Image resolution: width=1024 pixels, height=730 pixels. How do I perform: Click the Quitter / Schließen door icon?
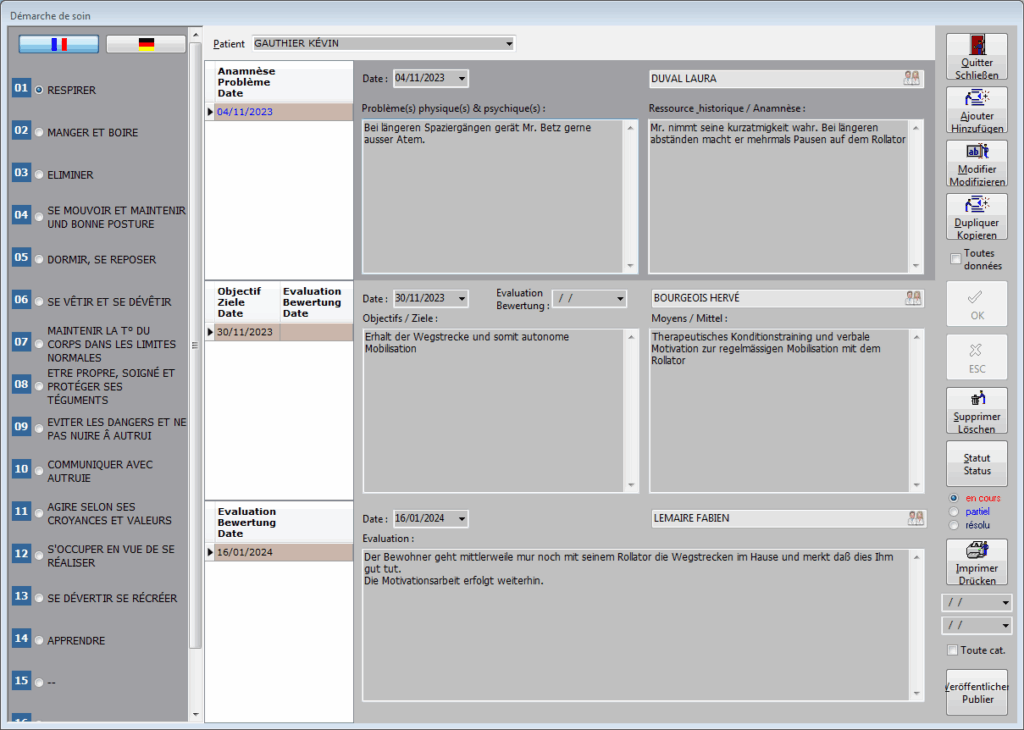tap(976, 45)
